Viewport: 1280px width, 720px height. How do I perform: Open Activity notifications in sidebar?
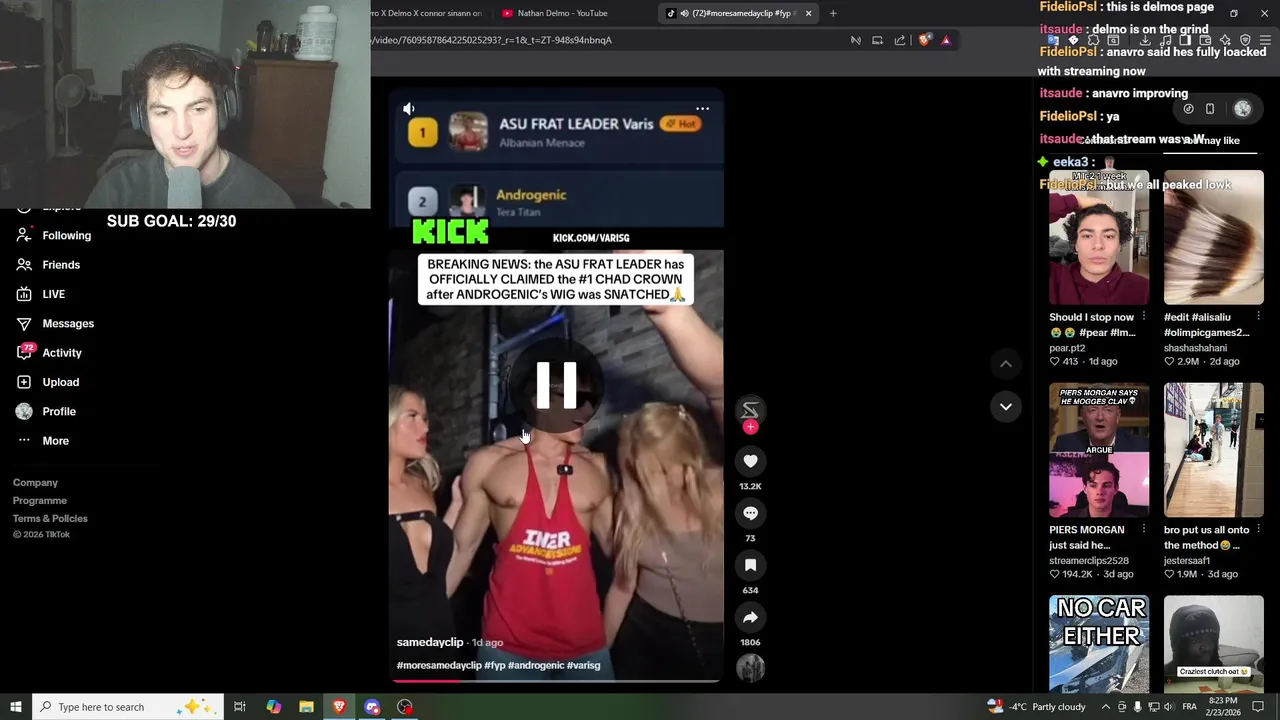49,352
